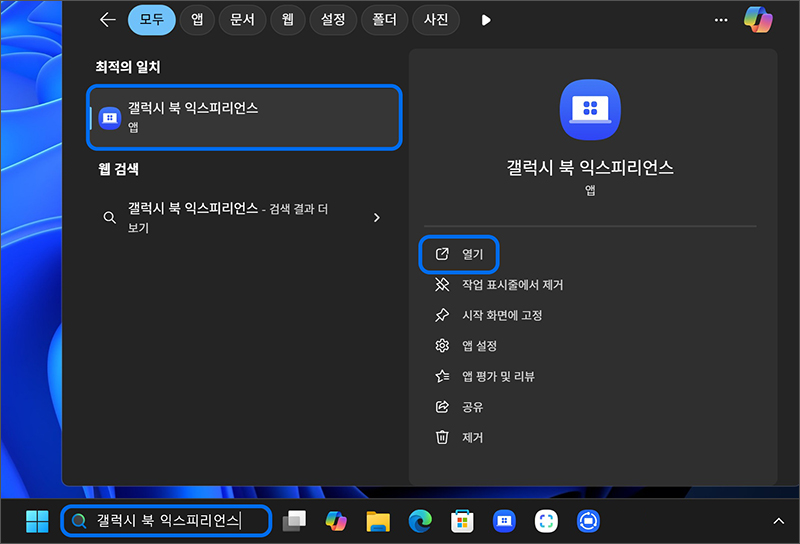Open the three-dot more options menu
800x544 pixels.
coord(720,20)
